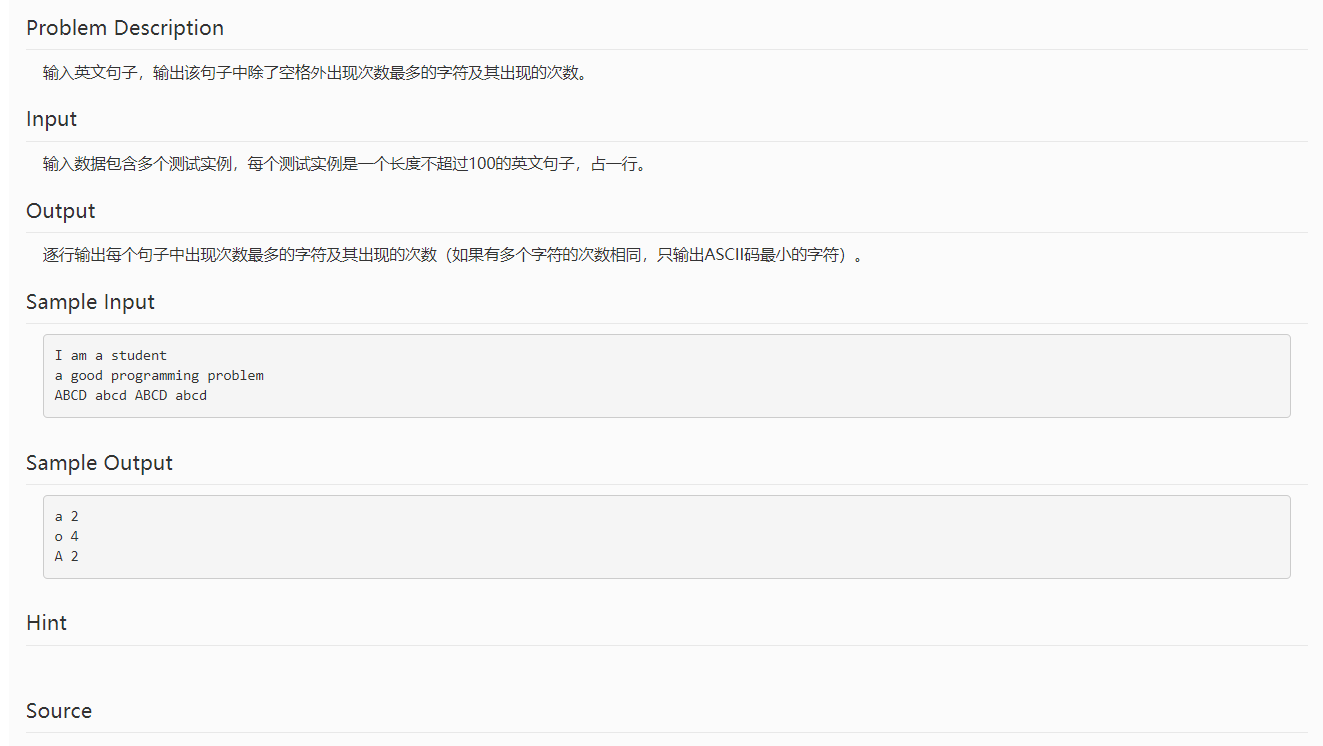Select the line 'ABCD abcd ABCD abcd'
The image size is (1323, 746).
(x=130, y=395)
